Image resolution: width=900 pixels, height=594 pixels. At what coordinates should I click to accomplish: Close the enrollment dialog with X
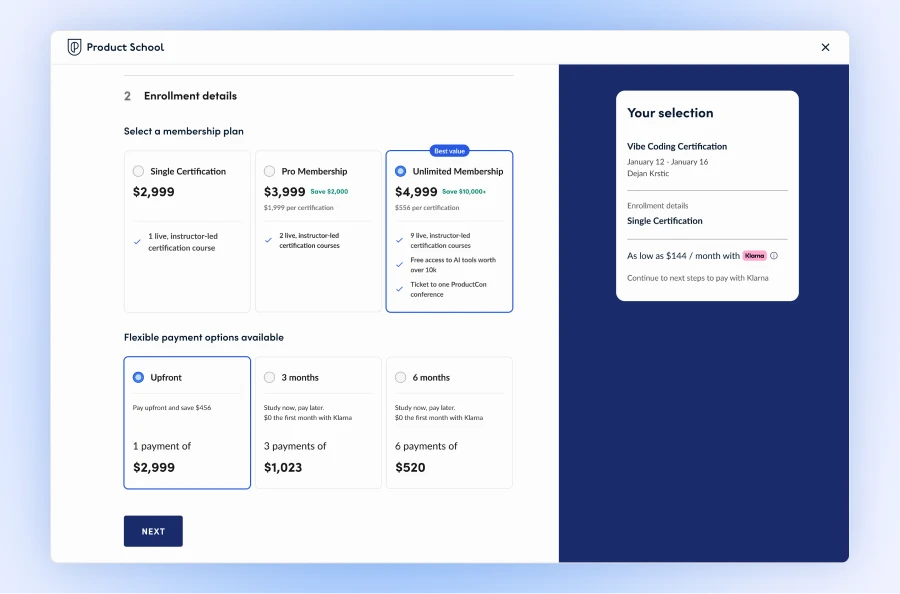click(825, 47)
